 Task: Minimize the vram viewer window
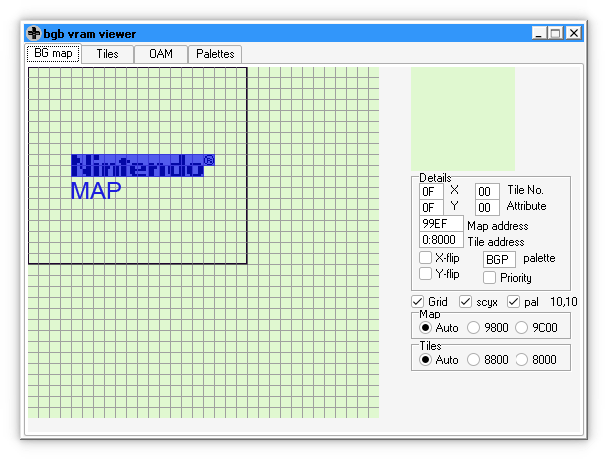pyautogui.click(x=539, y=33)
